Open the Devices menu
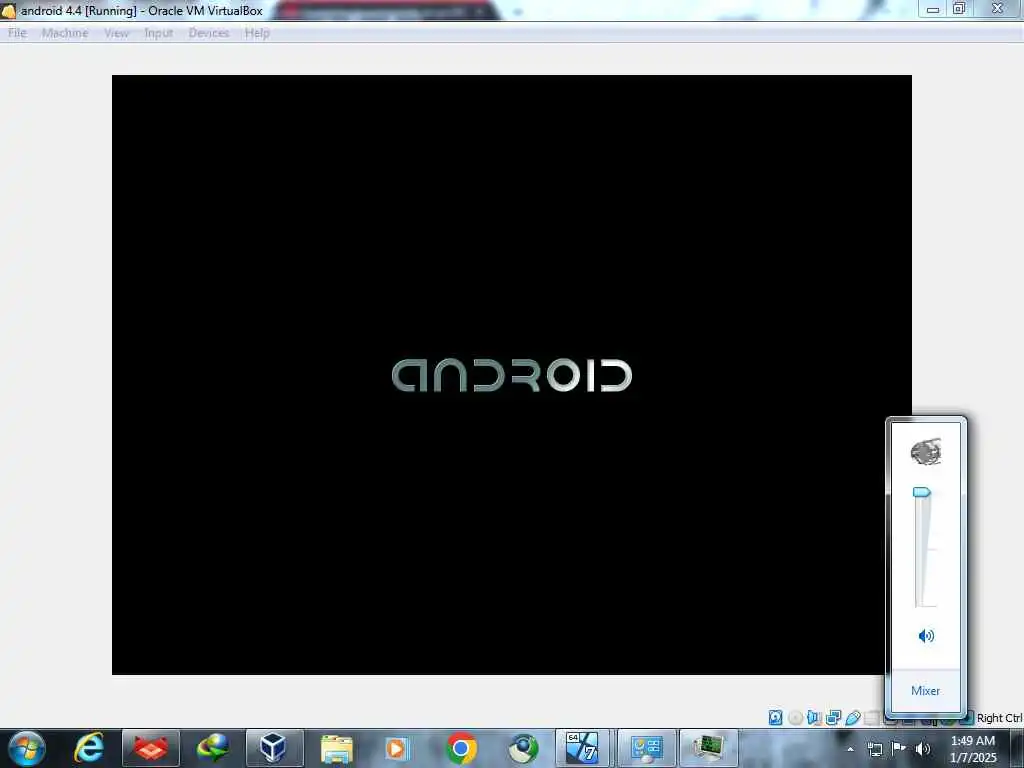 pyautogui.click(x=209, y=33)
